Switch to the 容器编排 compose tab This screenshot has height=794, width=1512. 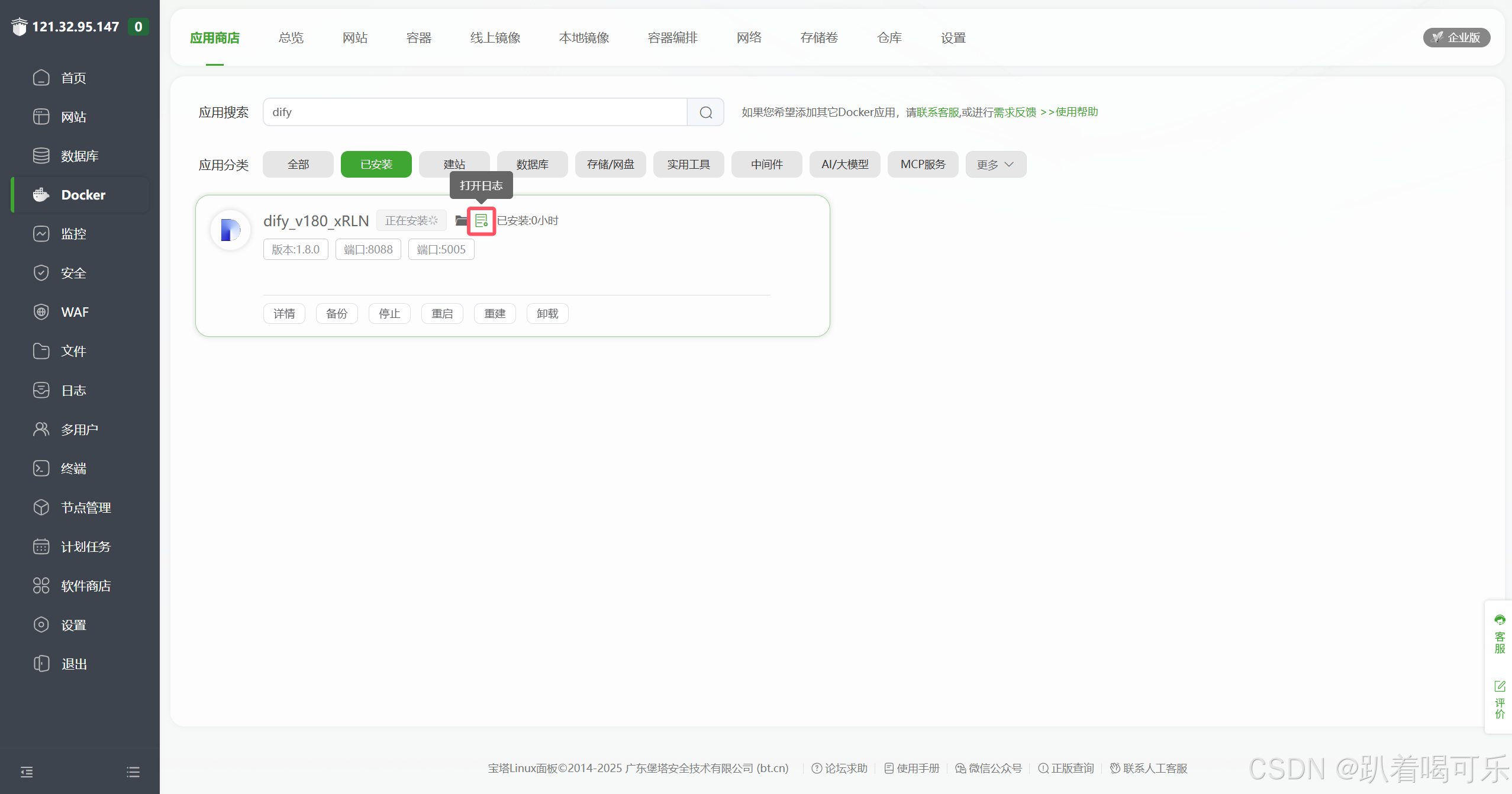click(673, 38)
